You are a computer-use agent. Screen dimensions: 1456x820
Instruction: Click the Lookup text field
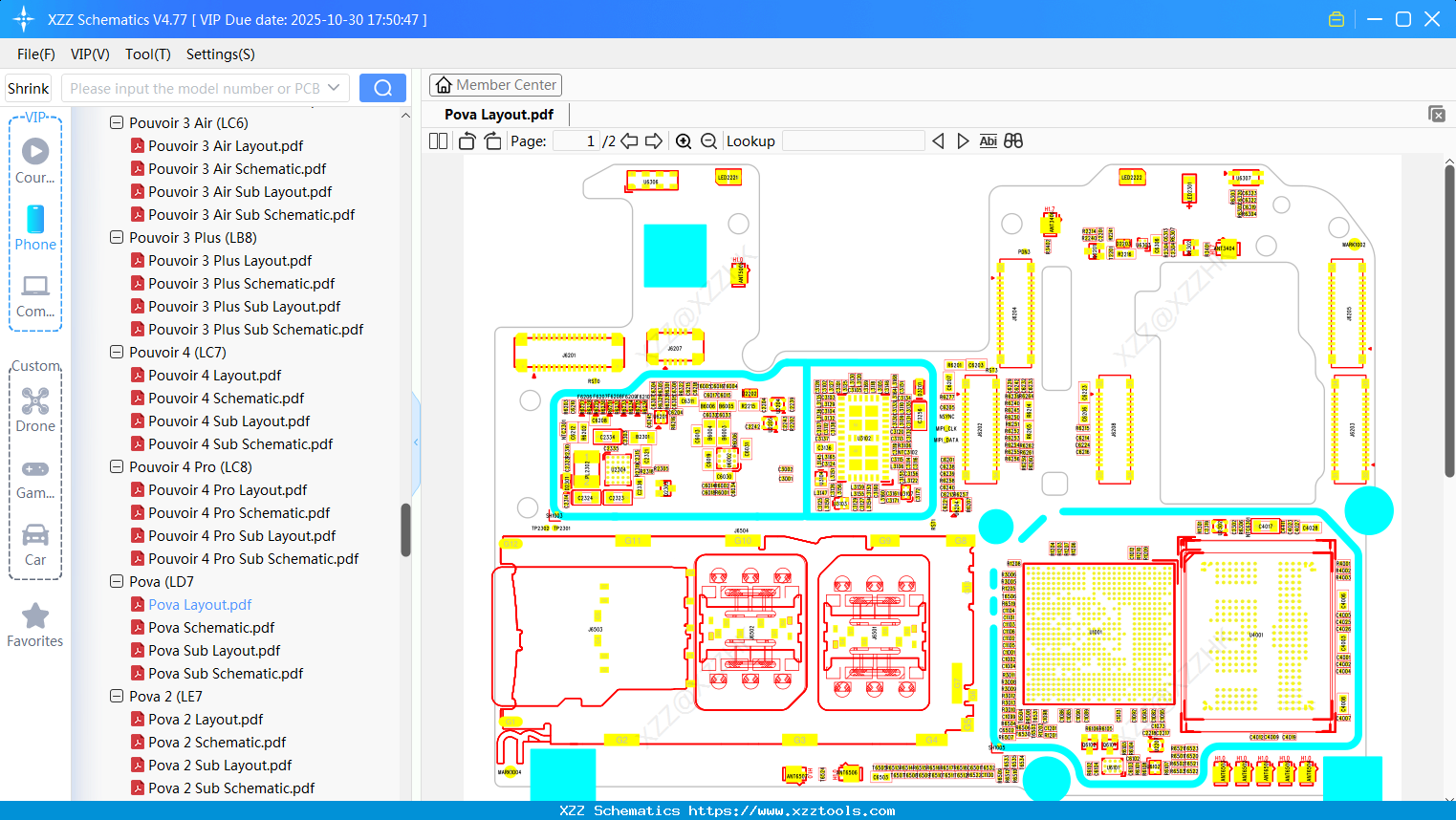(x=854, y=141)
